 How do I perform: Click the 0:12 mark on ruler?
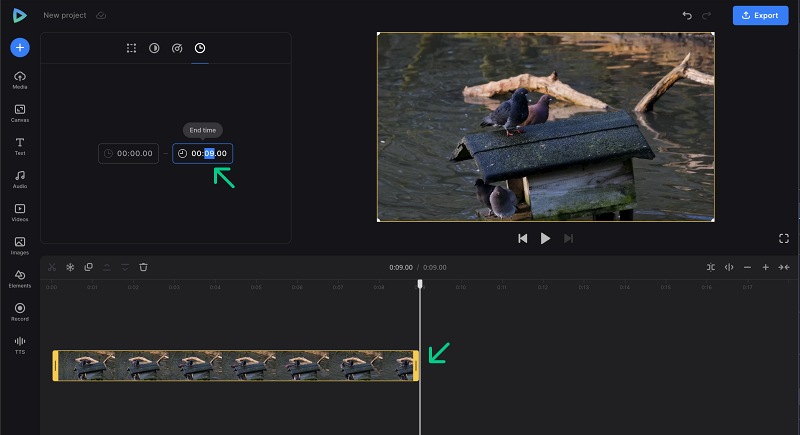543,288
